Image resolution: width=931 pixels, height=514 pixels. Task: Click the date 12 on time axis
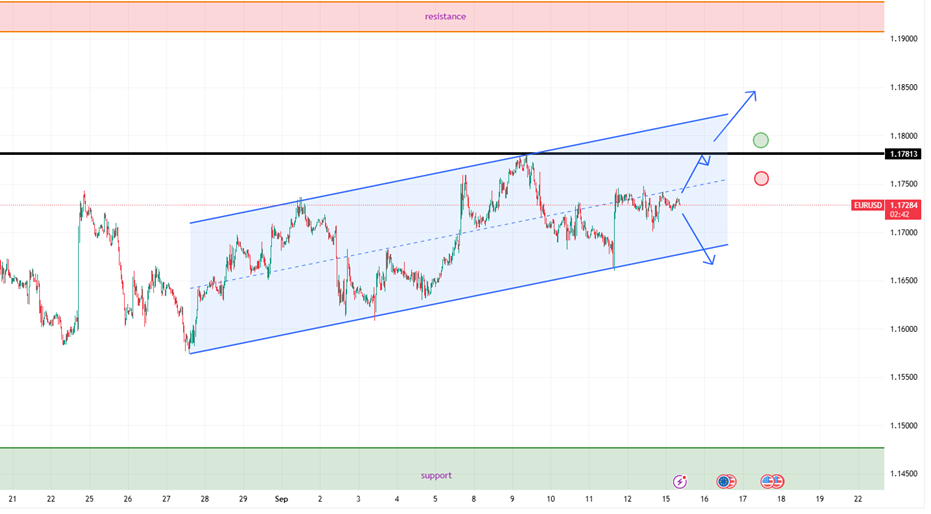(628, 499)
